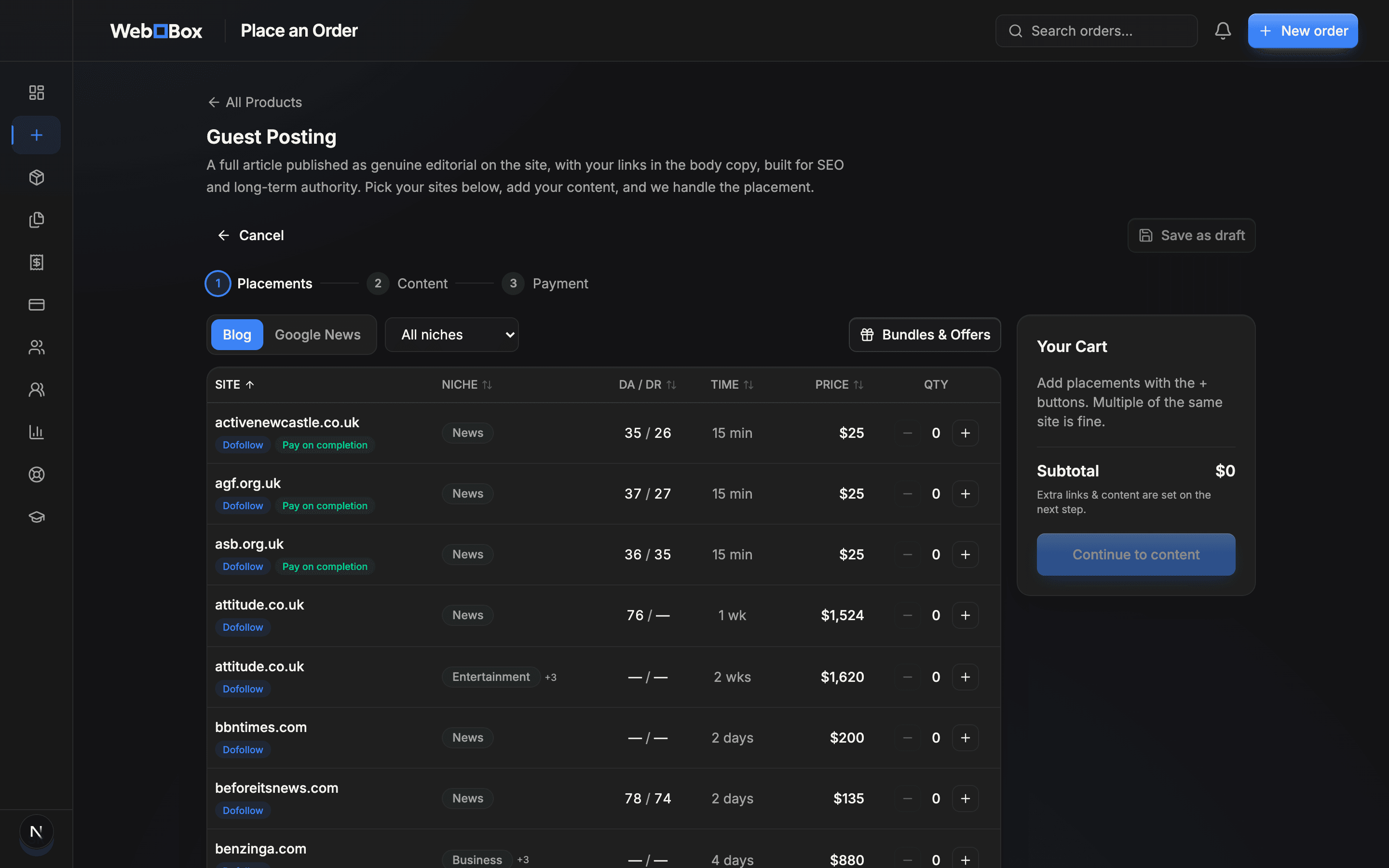Sort table by Price column
Screen dimensions: 1389x868
pyautogui.click(x=839, y=385)
